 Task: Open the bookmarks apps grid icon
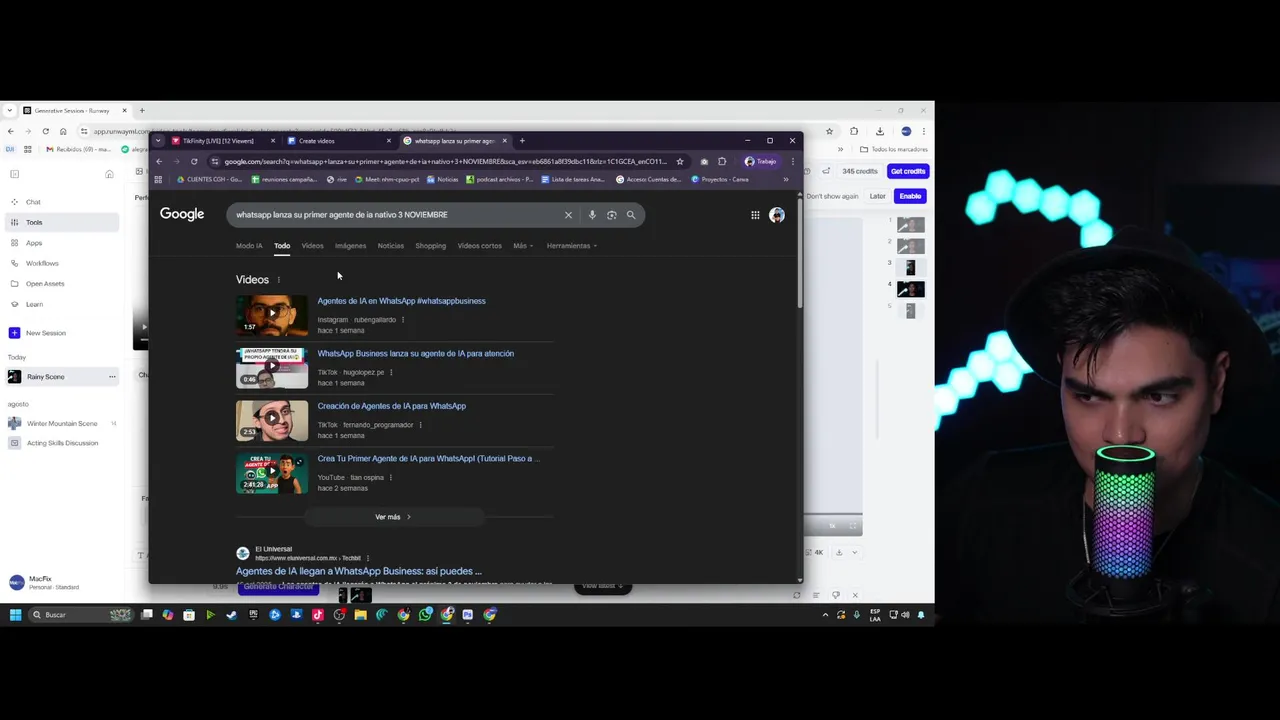[x=158, y=179]
